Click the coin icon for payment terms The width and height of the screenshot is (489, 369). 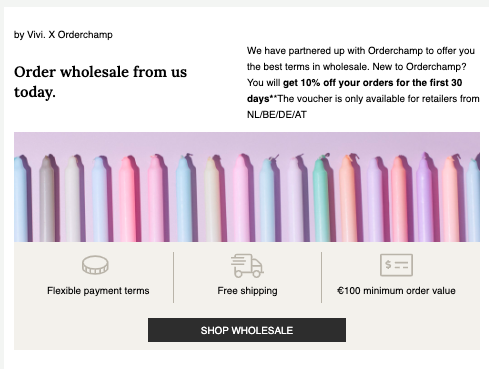tap(95, 265)
